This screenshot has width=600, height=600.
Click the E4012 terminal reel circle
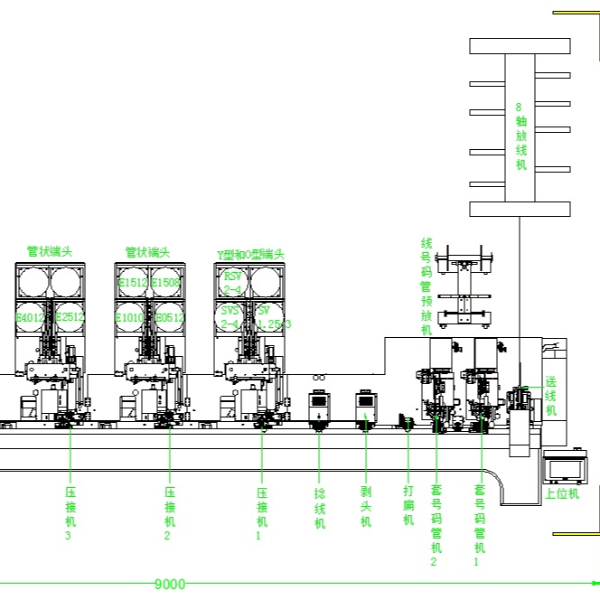(31, 316)
